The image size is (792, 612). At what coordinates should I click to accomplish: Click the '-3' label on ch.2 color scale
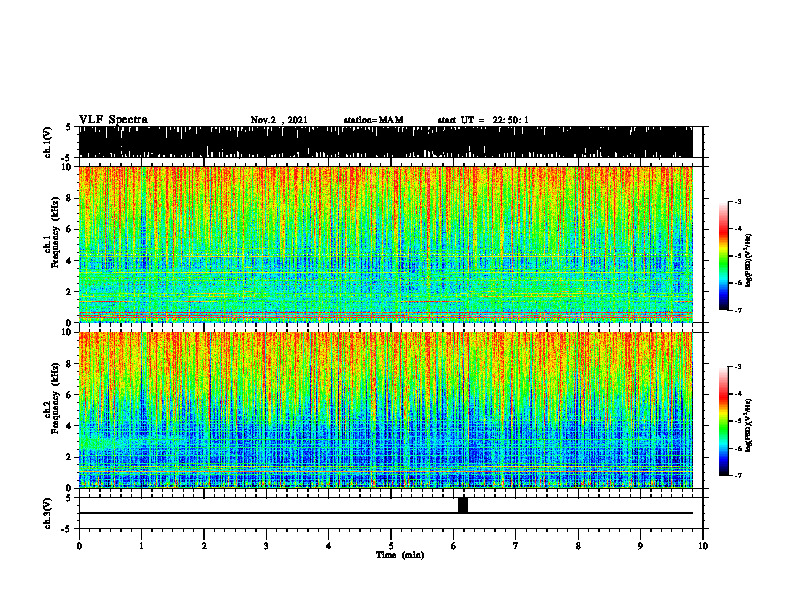pos(737,367)
